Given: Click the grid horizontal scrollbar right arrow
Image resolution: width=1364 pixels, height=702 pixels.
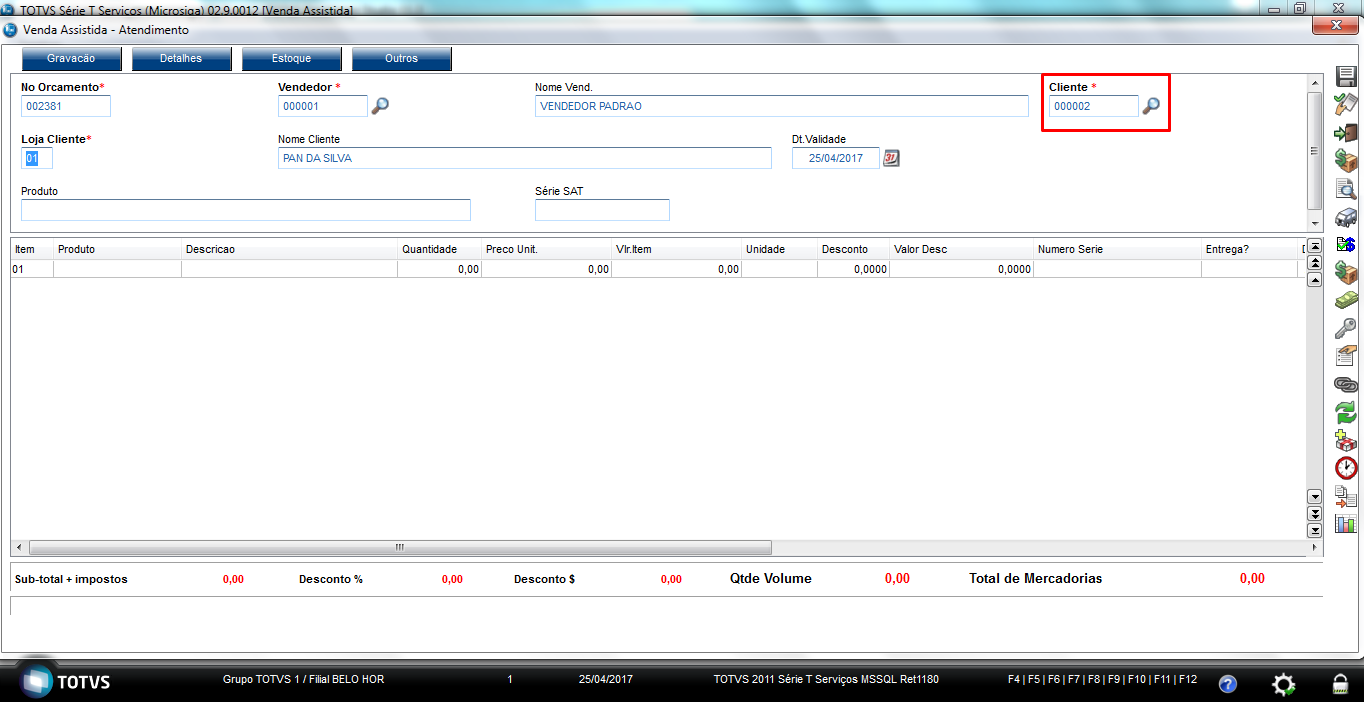Looking at the screenshot, I should (1315, 548).
